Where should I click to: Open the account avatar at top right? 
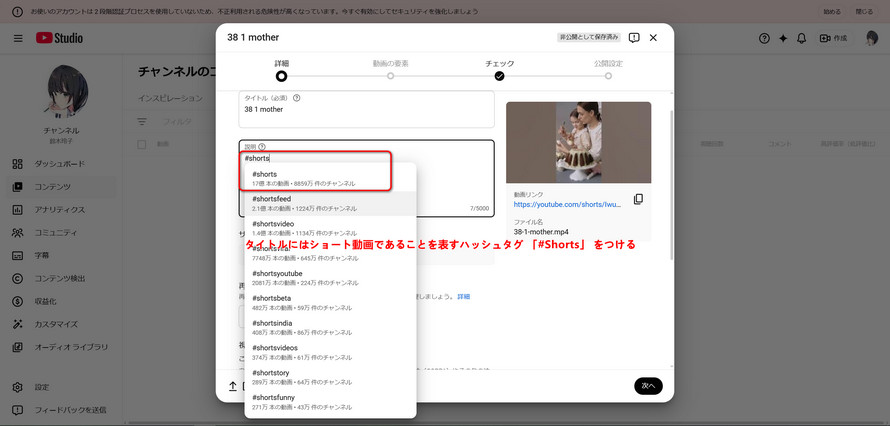(872, 38)
